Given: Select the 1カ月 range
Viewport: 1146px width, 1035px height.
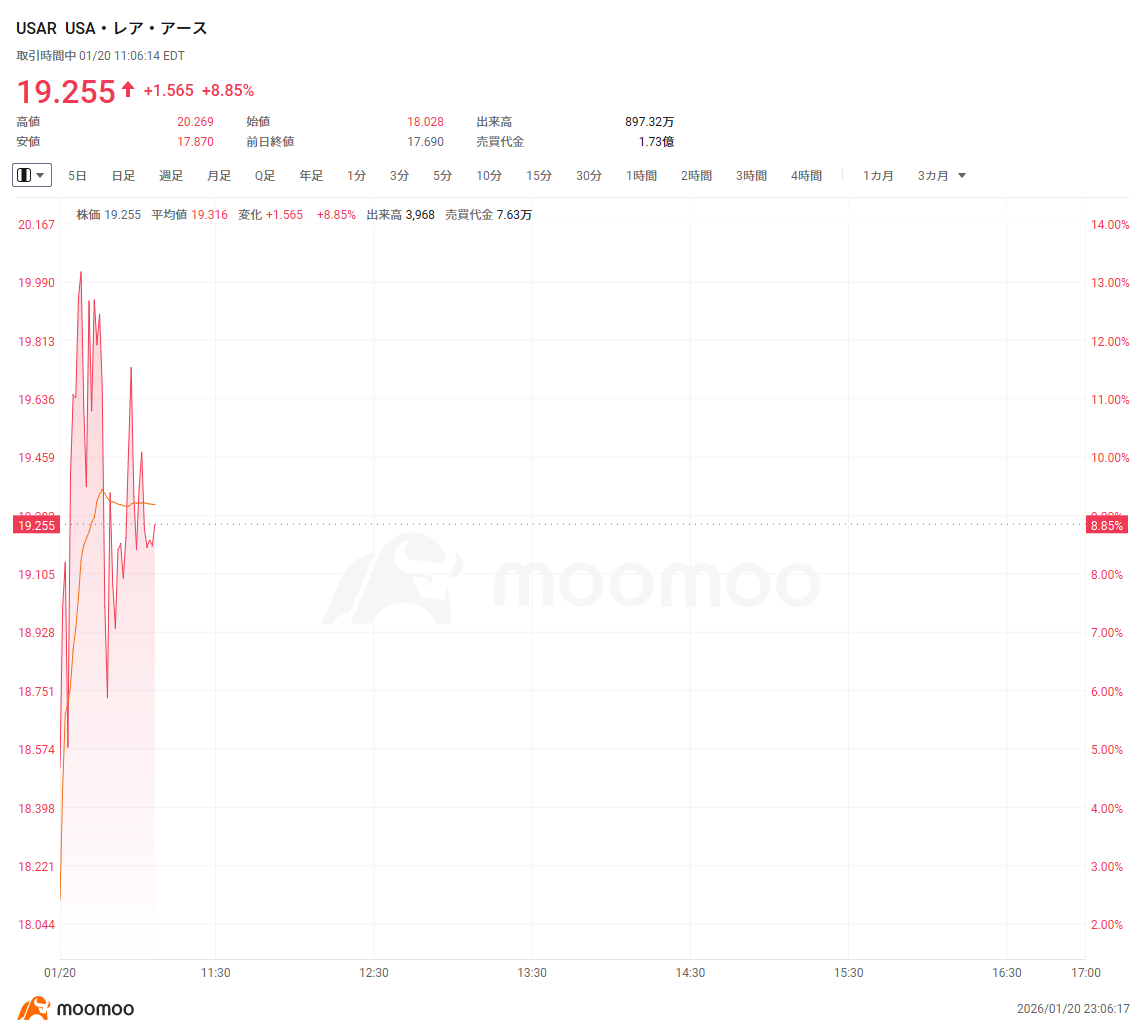Looking at the screenshot, I should pyautogui.click(x=878, y=176).
